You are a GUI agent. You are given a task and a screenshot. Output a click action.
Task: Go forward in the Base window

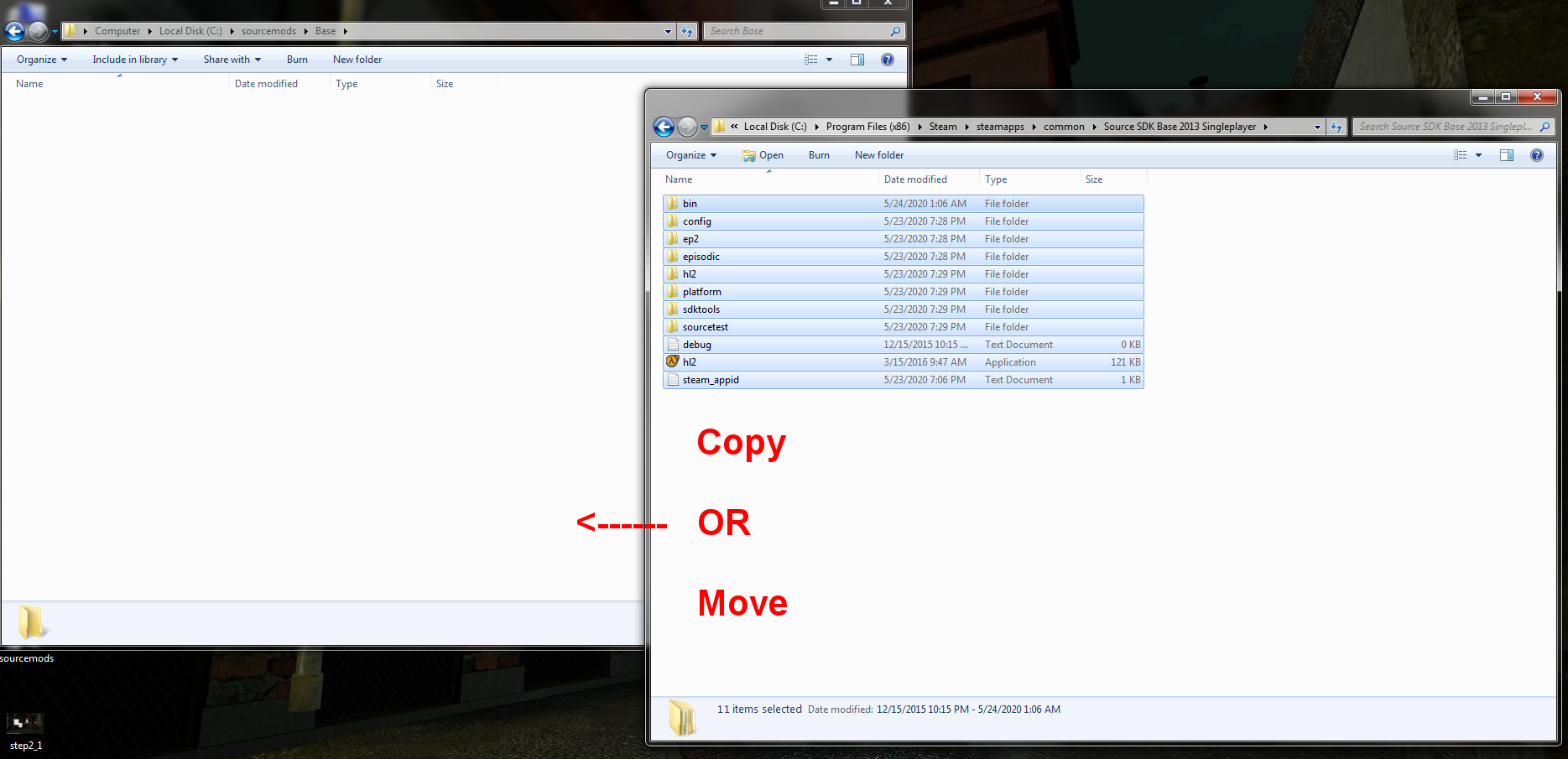(x=39, y=32)
